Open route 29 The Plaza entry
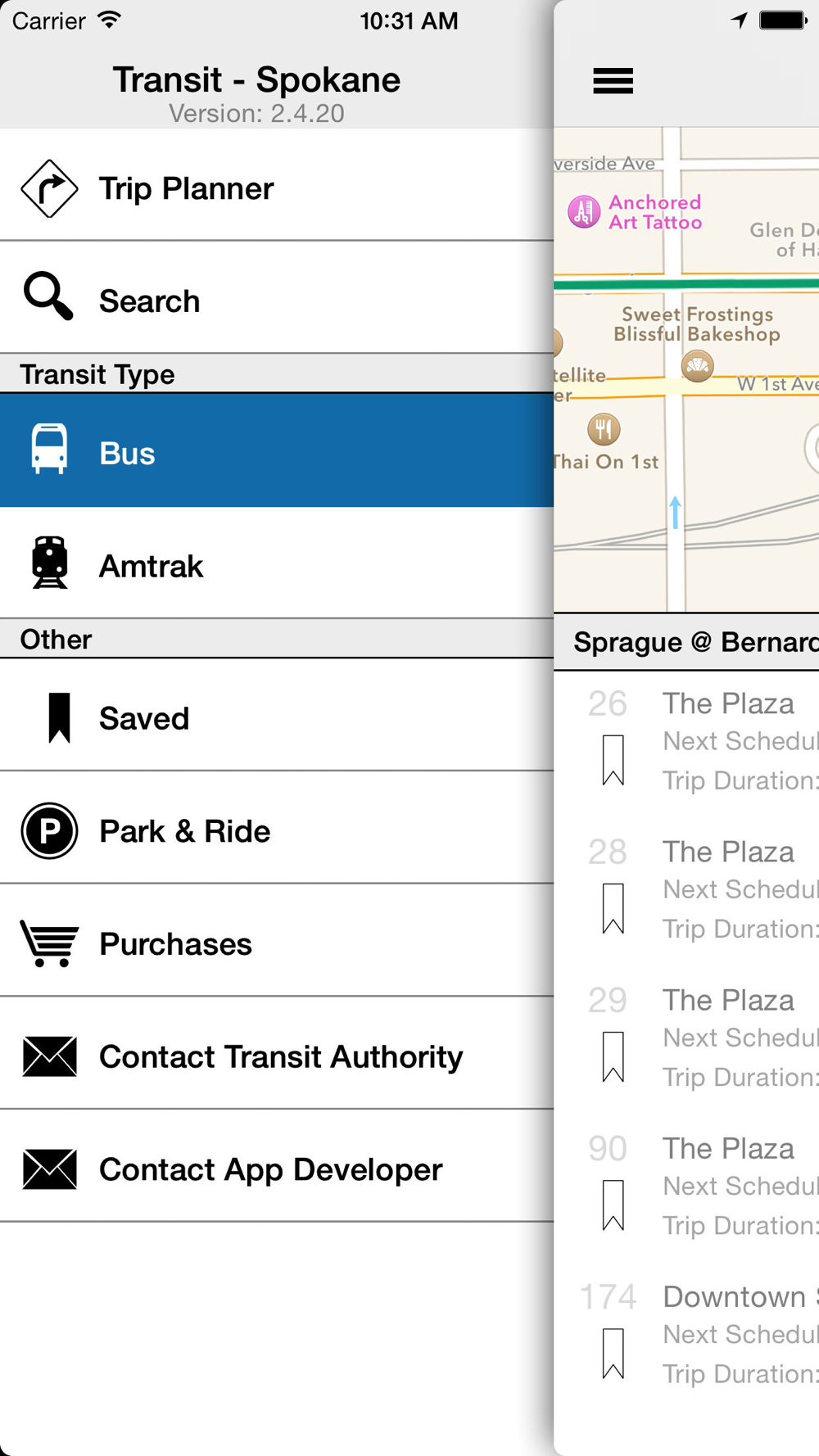The width and height of the screenshot is (819, 1456). click(728, 1001)
